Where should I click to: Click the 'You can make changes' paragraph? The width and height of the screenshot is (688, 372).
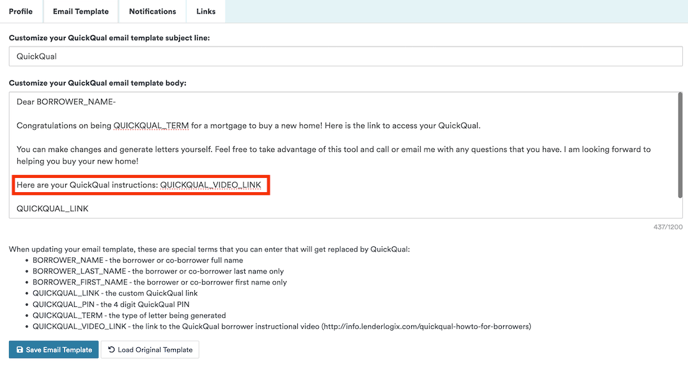point(333,155)
